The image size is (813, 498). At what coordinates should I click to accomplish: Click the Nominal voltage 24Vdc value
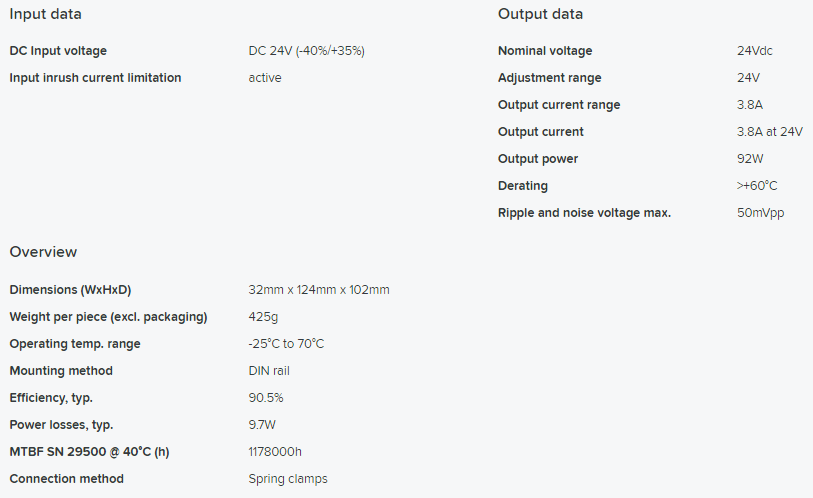tap(754, 51)
